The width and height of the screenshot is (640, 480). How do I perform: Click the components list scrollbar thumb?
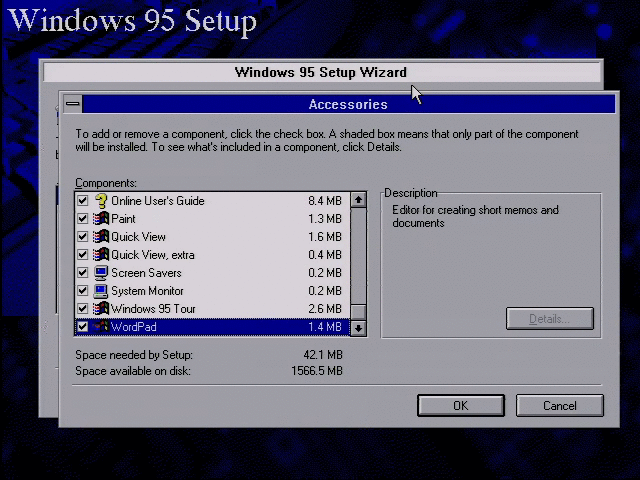(358, 312)
